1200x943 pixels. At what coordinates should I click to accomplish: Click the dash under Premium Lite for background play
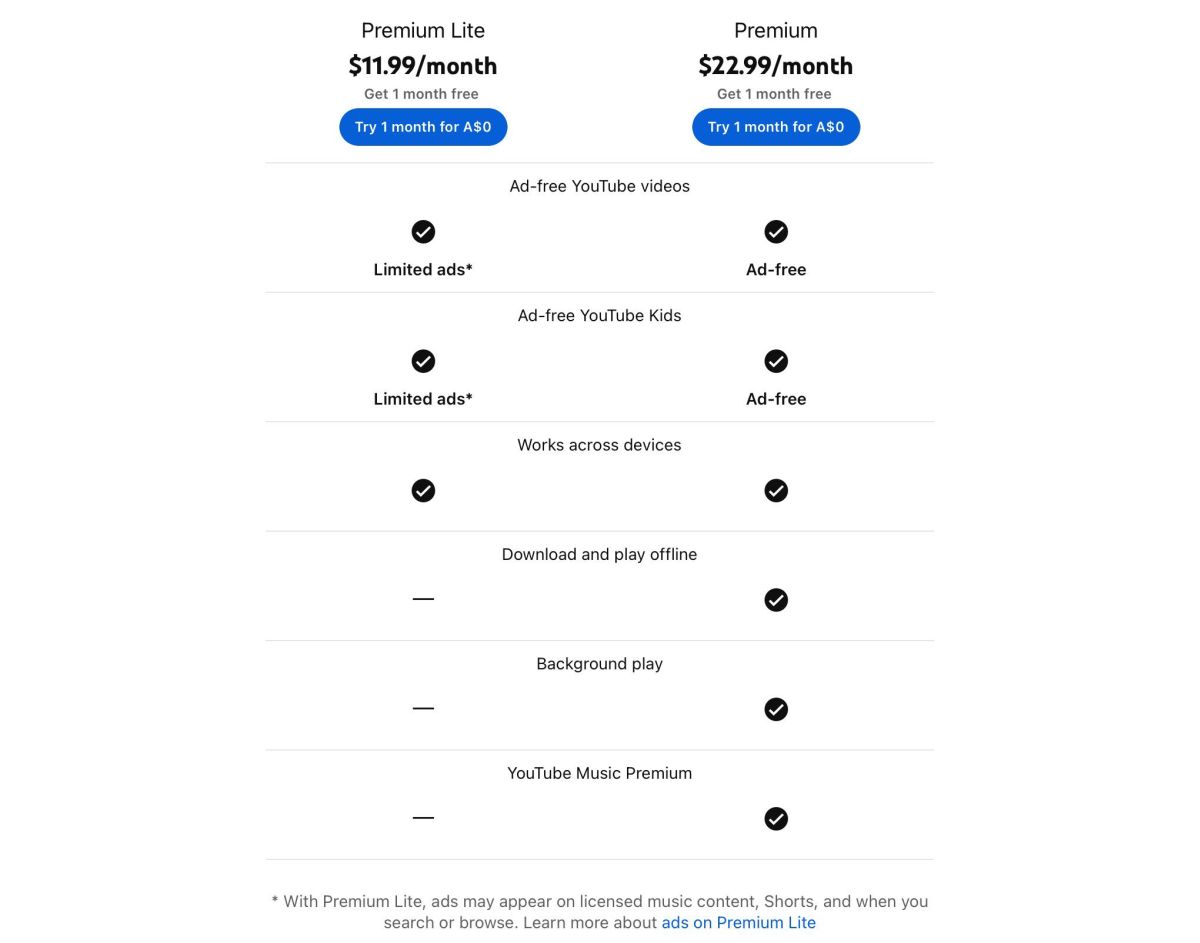pos(423,708)
